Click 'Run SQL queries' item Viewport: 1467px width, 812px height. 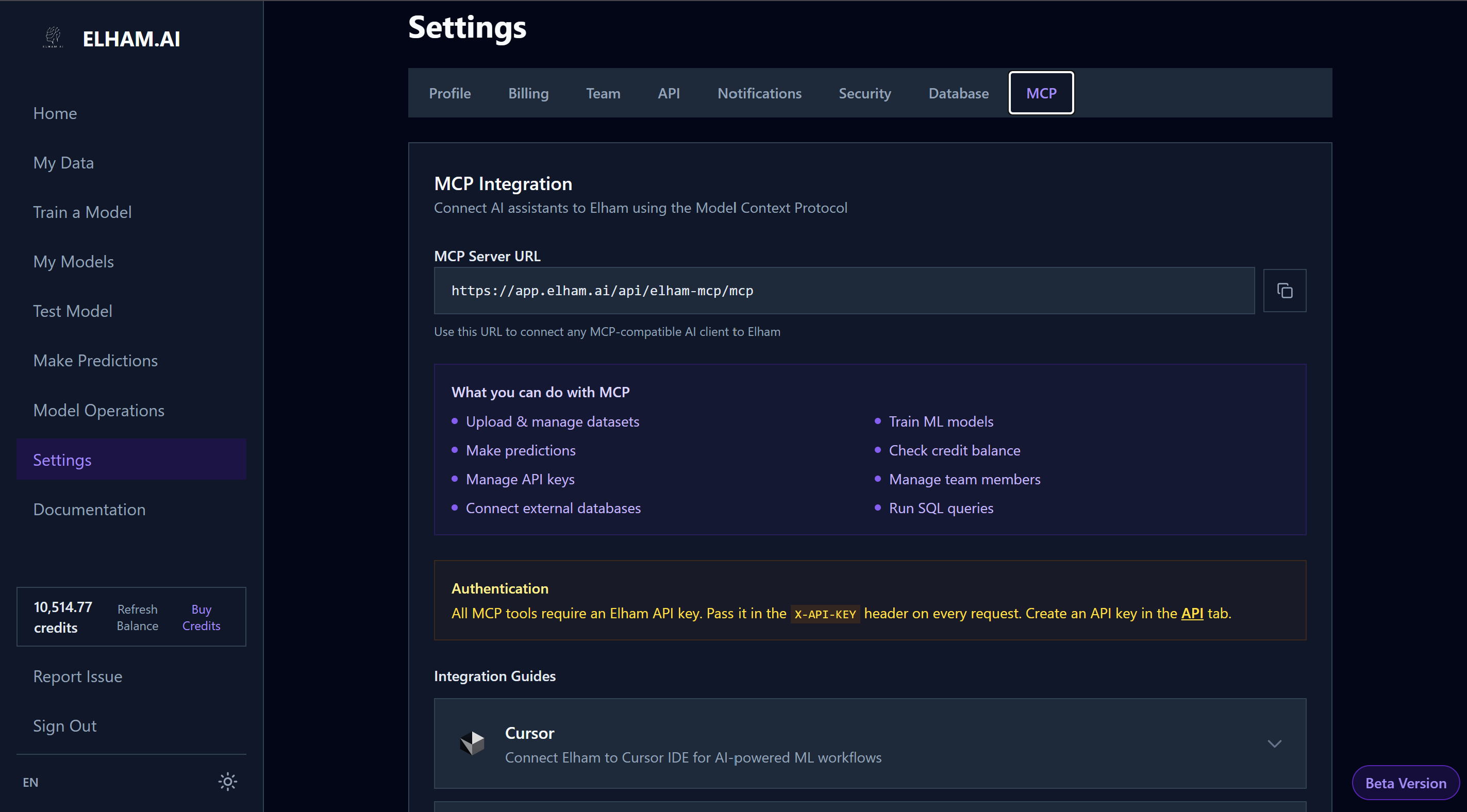941,509
